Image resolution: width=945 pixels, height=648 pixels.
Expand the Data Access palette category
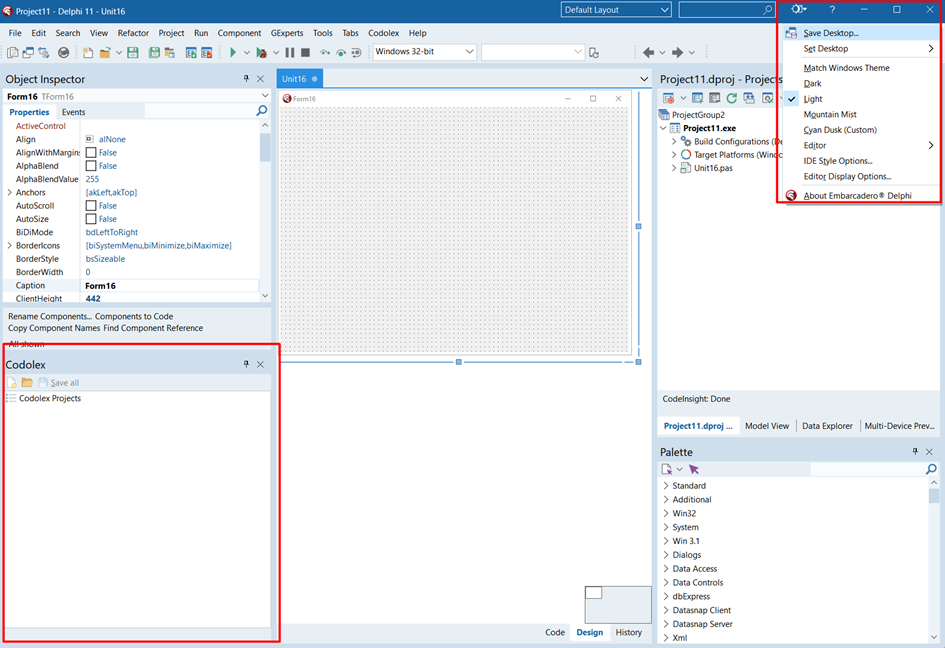[x=665, y=568]
